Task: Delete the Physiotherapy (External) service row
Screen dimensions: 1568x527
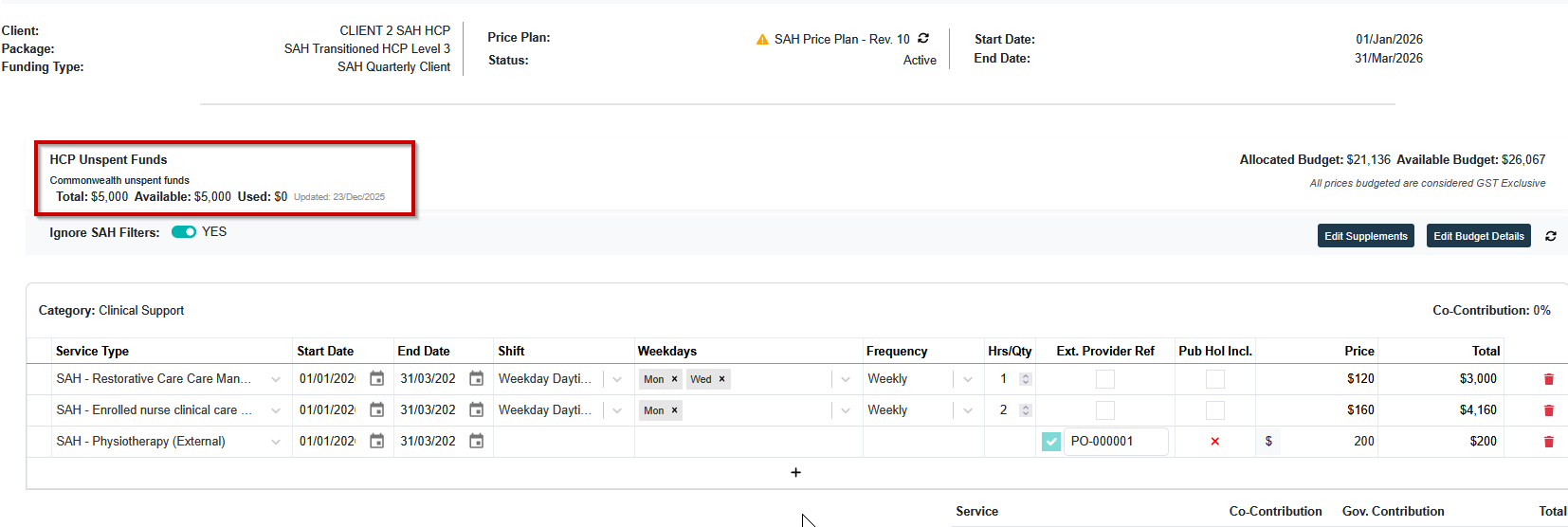Action: click(x=1549, y=442)
